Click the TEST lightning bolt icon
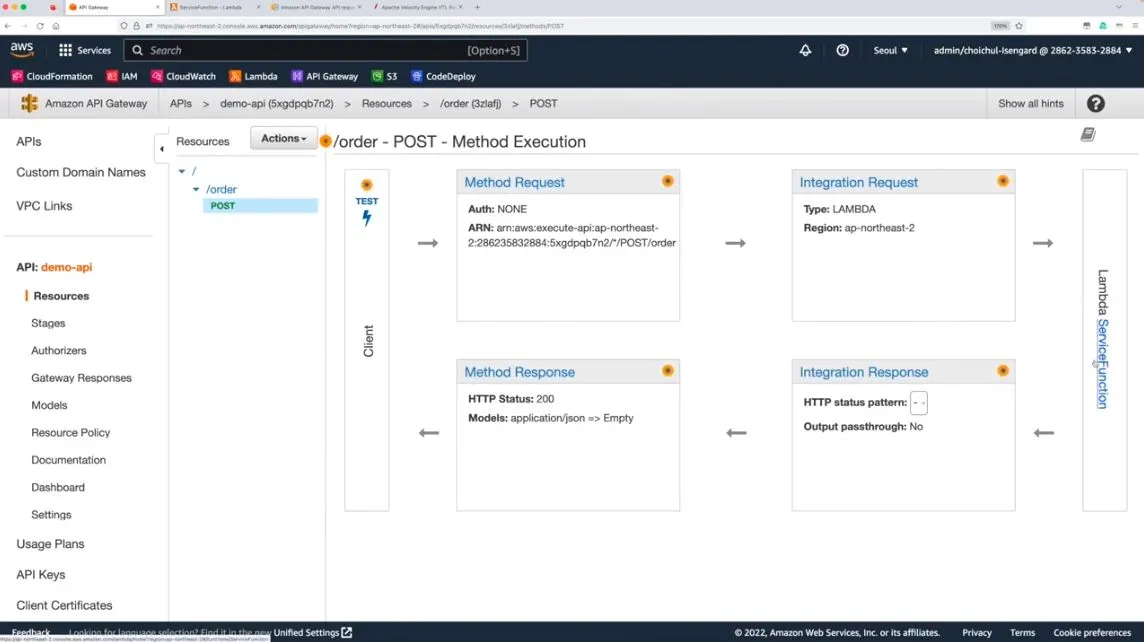1144x642 pixels. tap(367, 218)
